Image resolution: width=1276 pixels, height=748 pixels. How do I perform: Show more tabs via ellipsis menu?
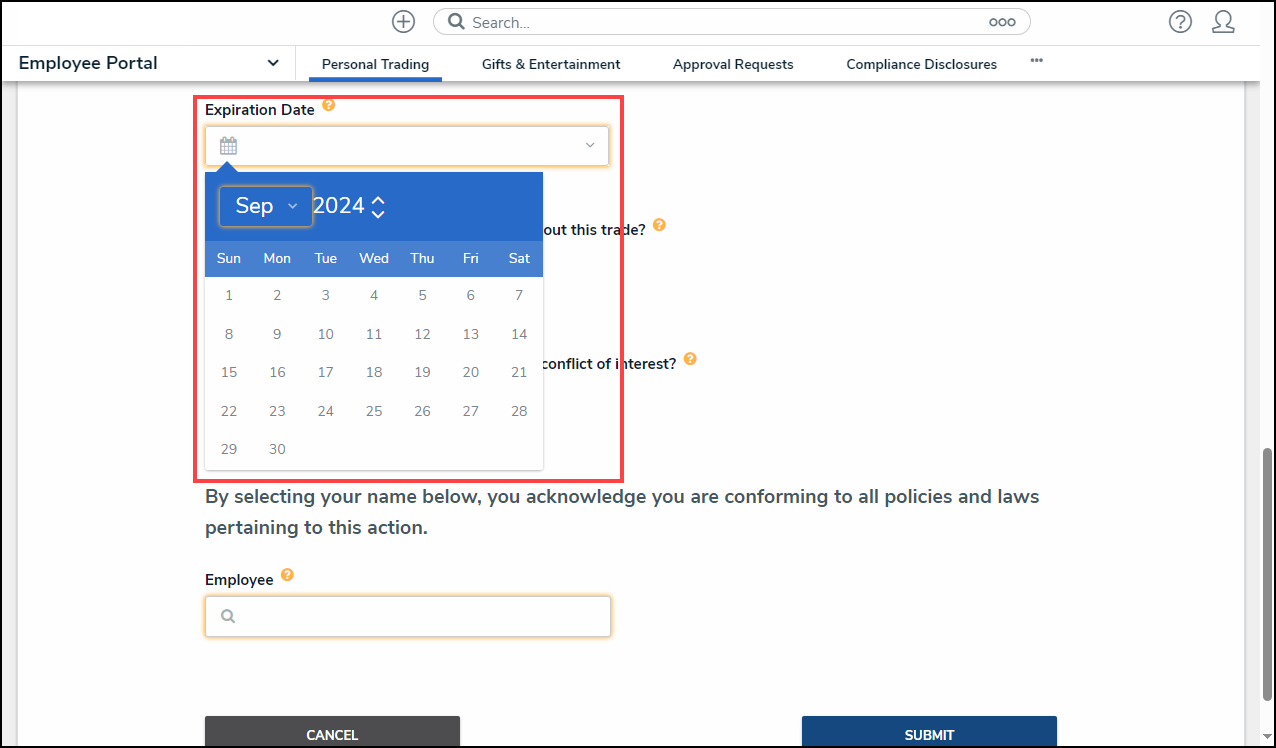[1037, 62]
